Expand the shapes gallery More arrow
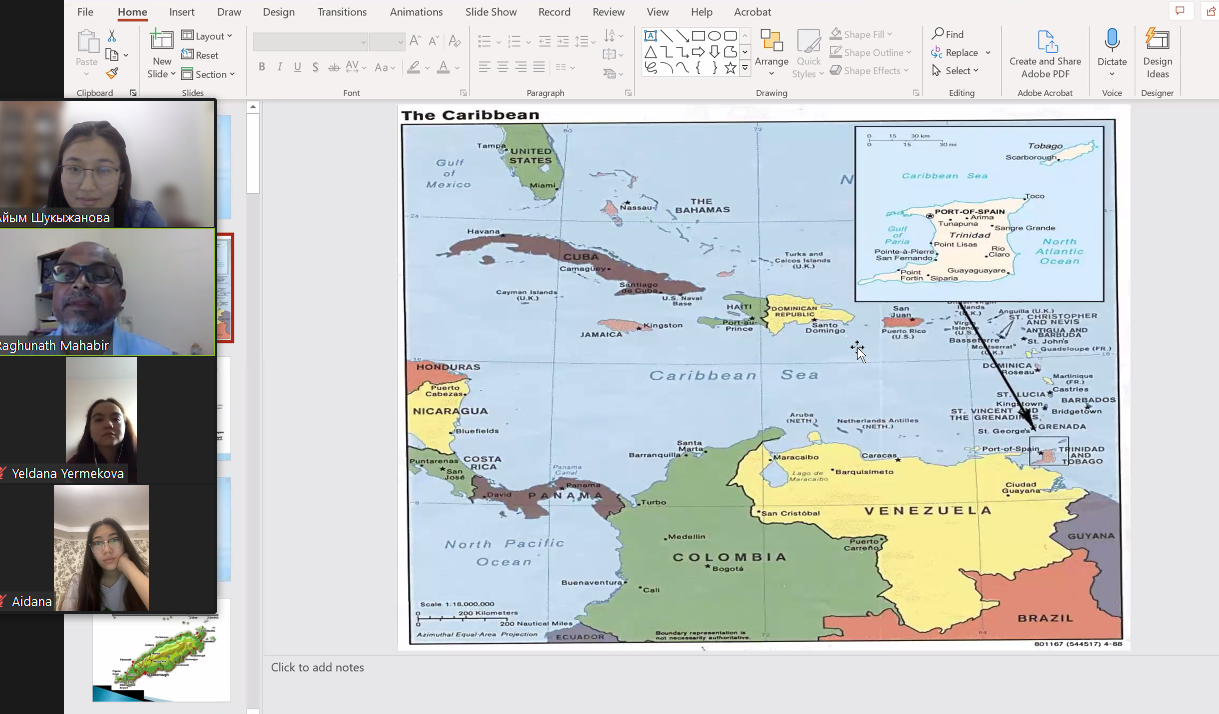This screenshot has height=714, width=1219. 745,68
